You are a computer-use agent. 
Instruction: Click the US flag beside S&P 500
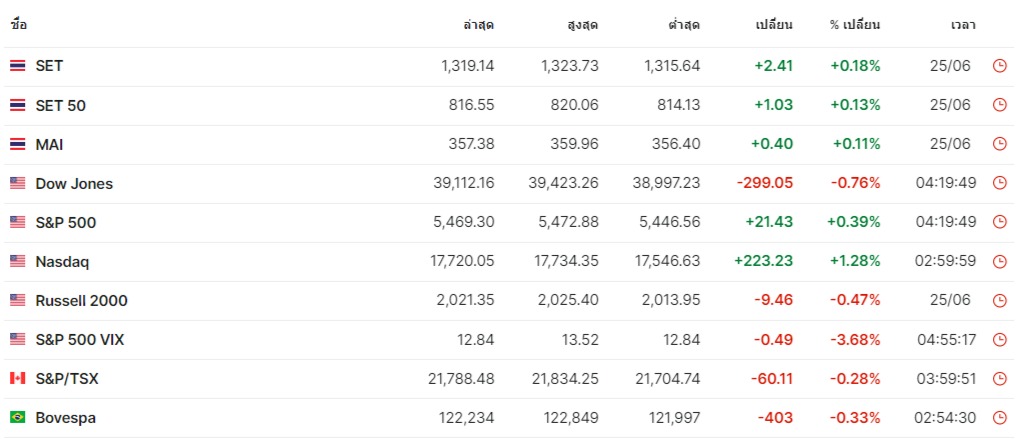click(18, 222)
